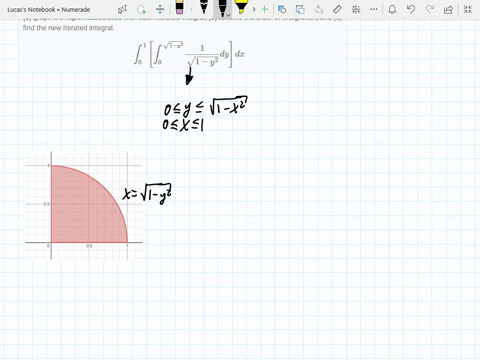The width and height of the screenshot is (480, 360).
Task: Click the 'find the new iterated integral' text
Action: click(69, 28)
